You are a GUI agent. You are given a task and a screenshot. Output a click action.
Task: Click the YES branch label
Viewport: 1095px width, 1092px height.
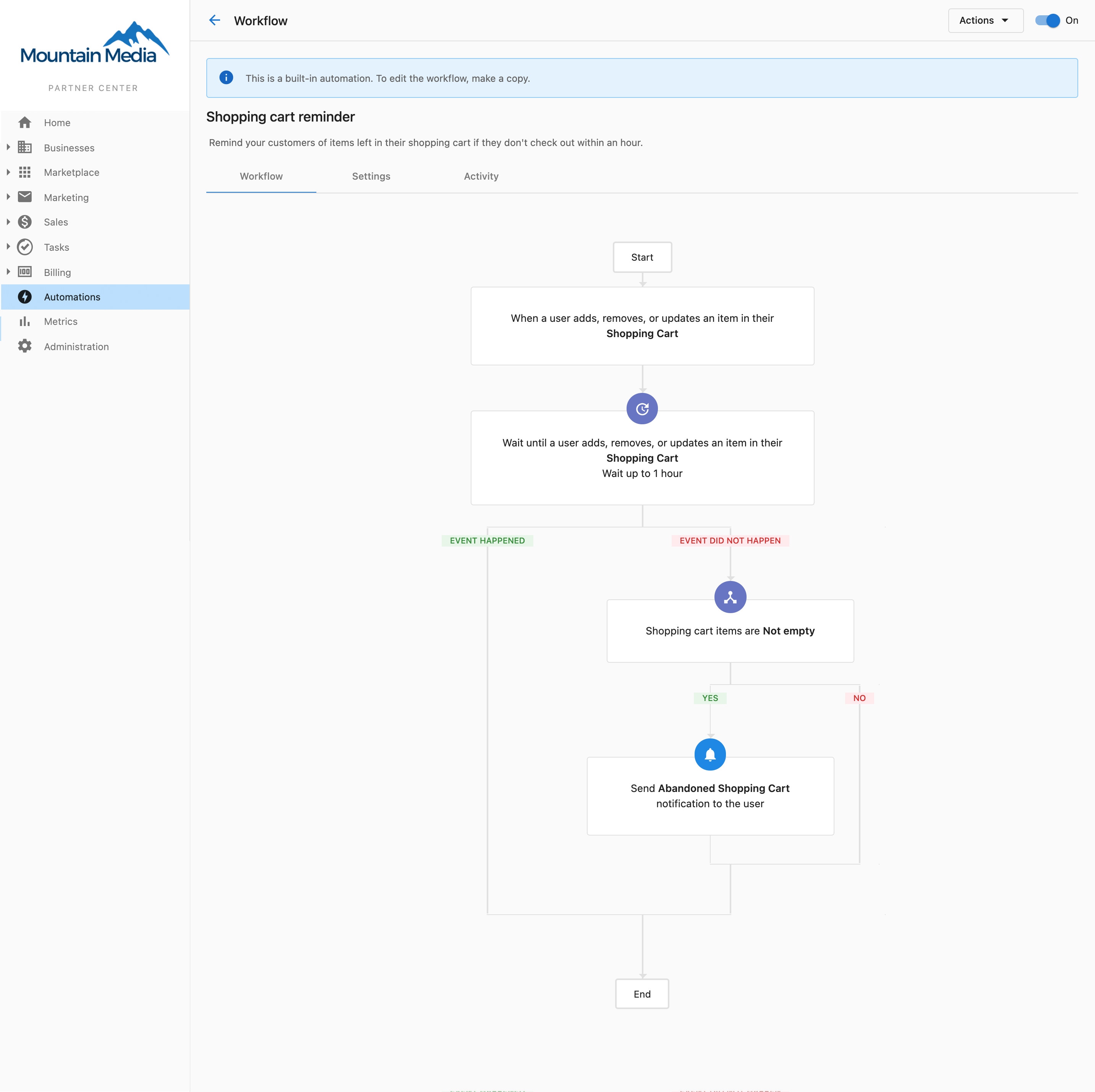710,698
